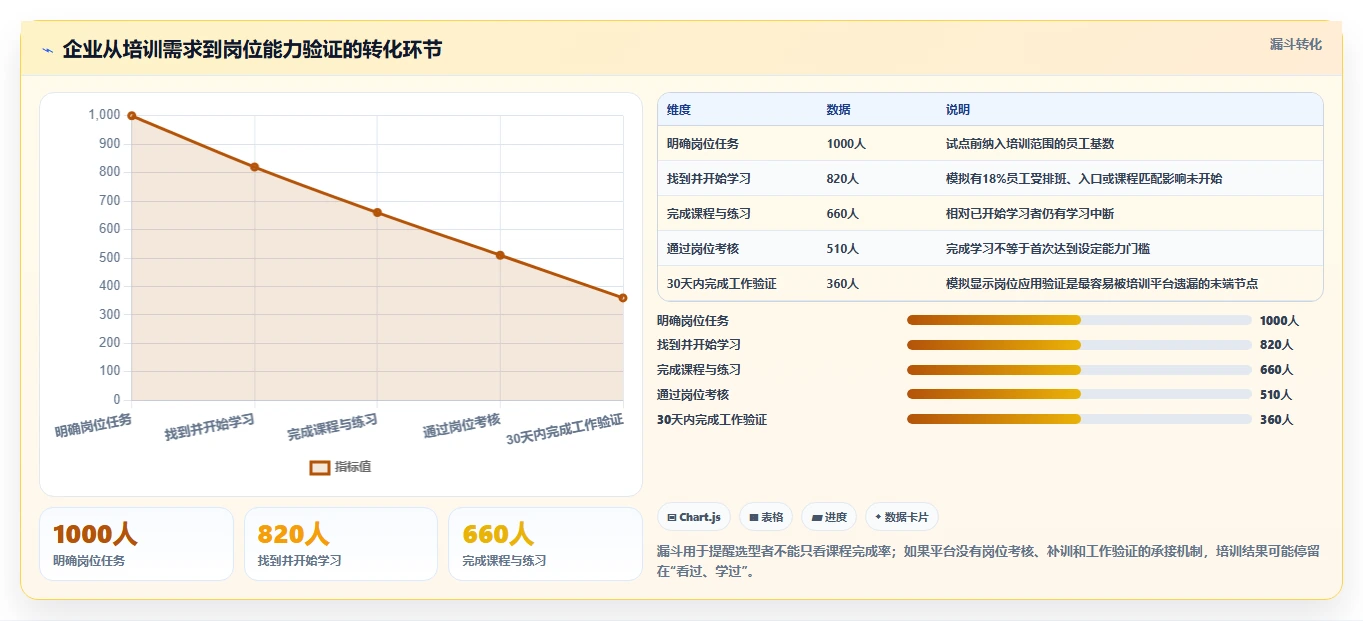Click the 进度 tag chip
This screenshot has width=1363, height=621.
(829, 517)
